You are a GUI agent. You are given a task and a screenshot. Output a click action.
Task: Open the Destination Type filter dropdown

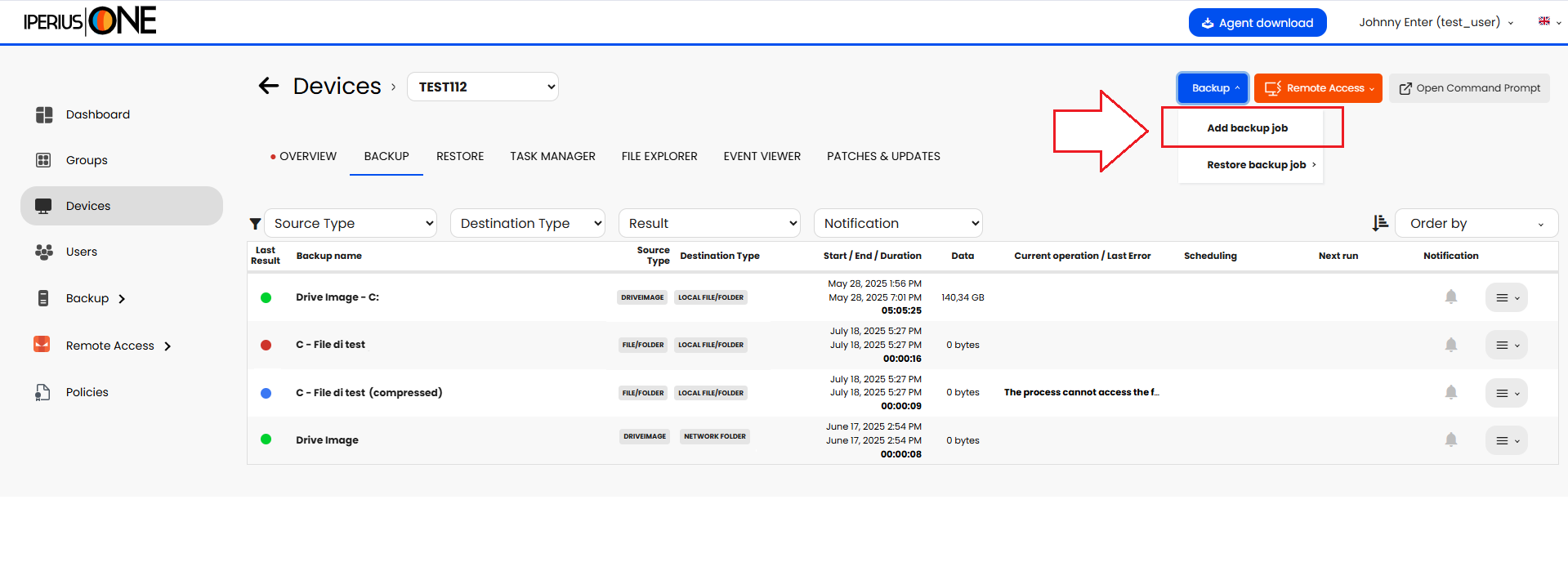tap(528, 224)
